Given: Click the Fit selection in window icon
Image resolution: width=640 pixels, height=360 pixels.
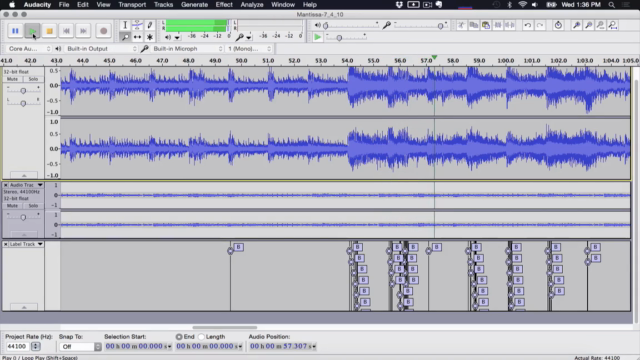Looking at the screenshot, I should point(600,25).
